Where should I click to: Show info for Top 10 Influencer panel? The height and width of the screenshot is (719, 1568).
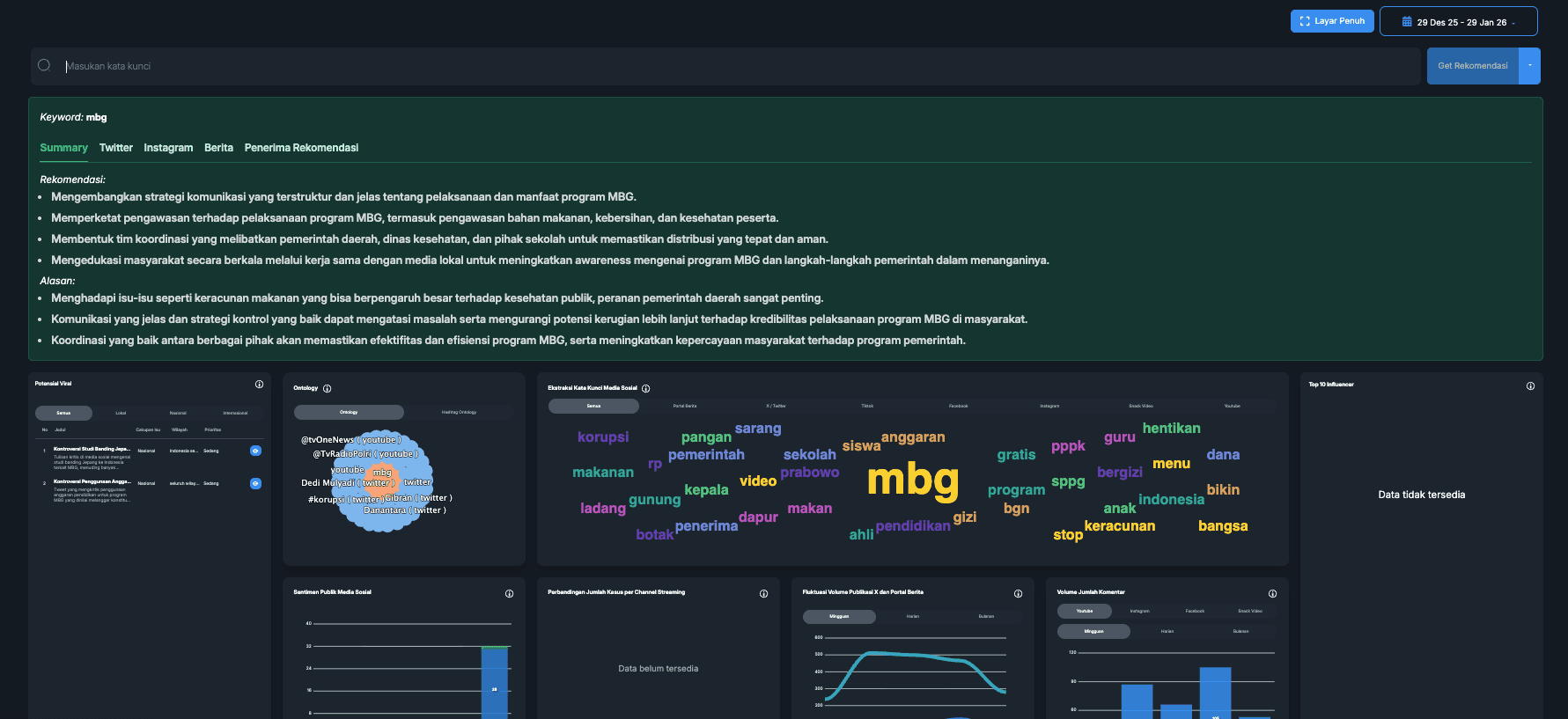click(1530, 386)
